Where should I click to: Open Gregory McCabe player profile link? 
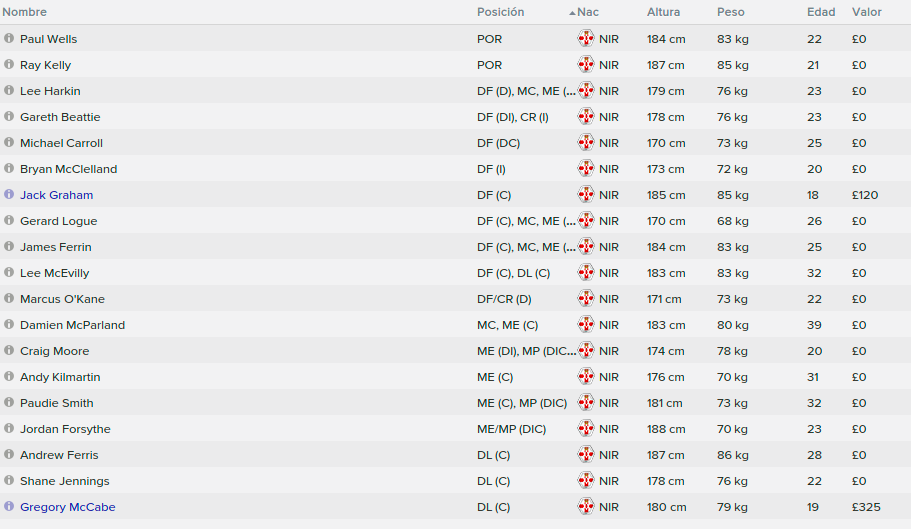(67, 507)
